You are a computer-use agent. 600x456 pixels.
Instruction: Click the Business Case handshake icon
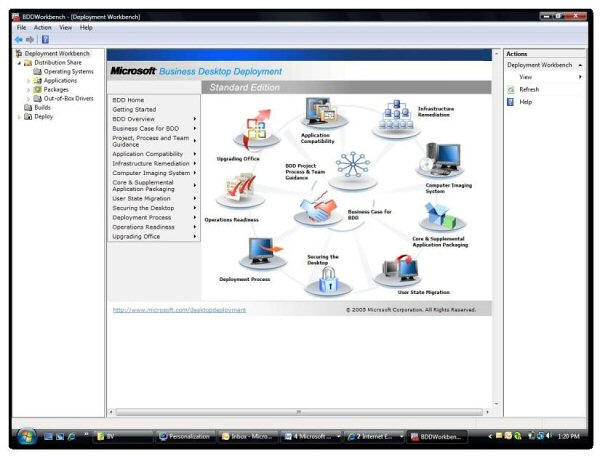pos(318,208)
